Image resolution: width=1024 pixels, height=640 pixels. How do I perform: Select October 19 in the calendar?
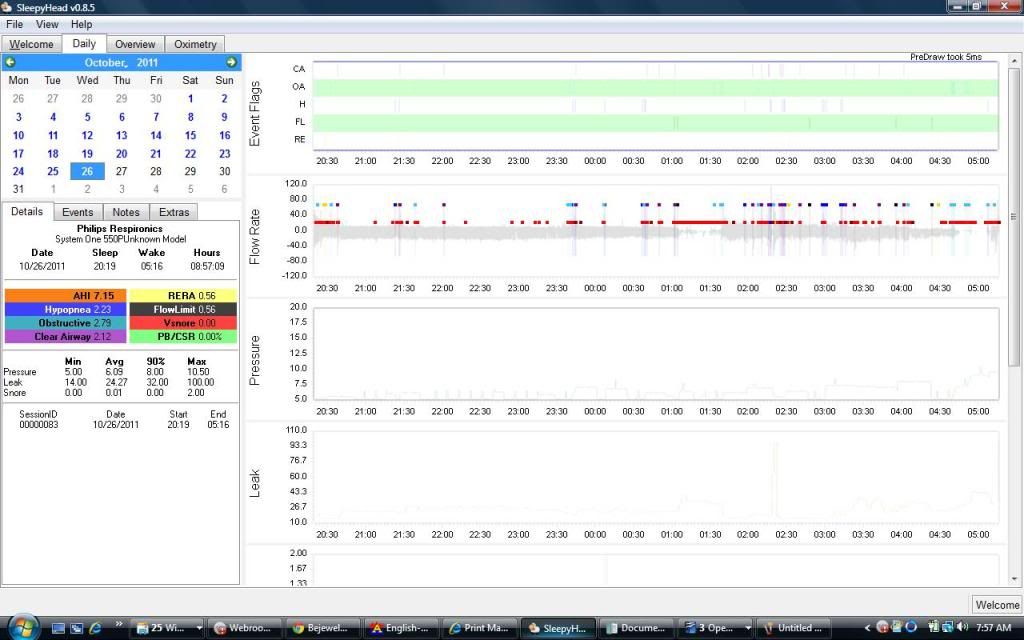click(x=87, y=154)
